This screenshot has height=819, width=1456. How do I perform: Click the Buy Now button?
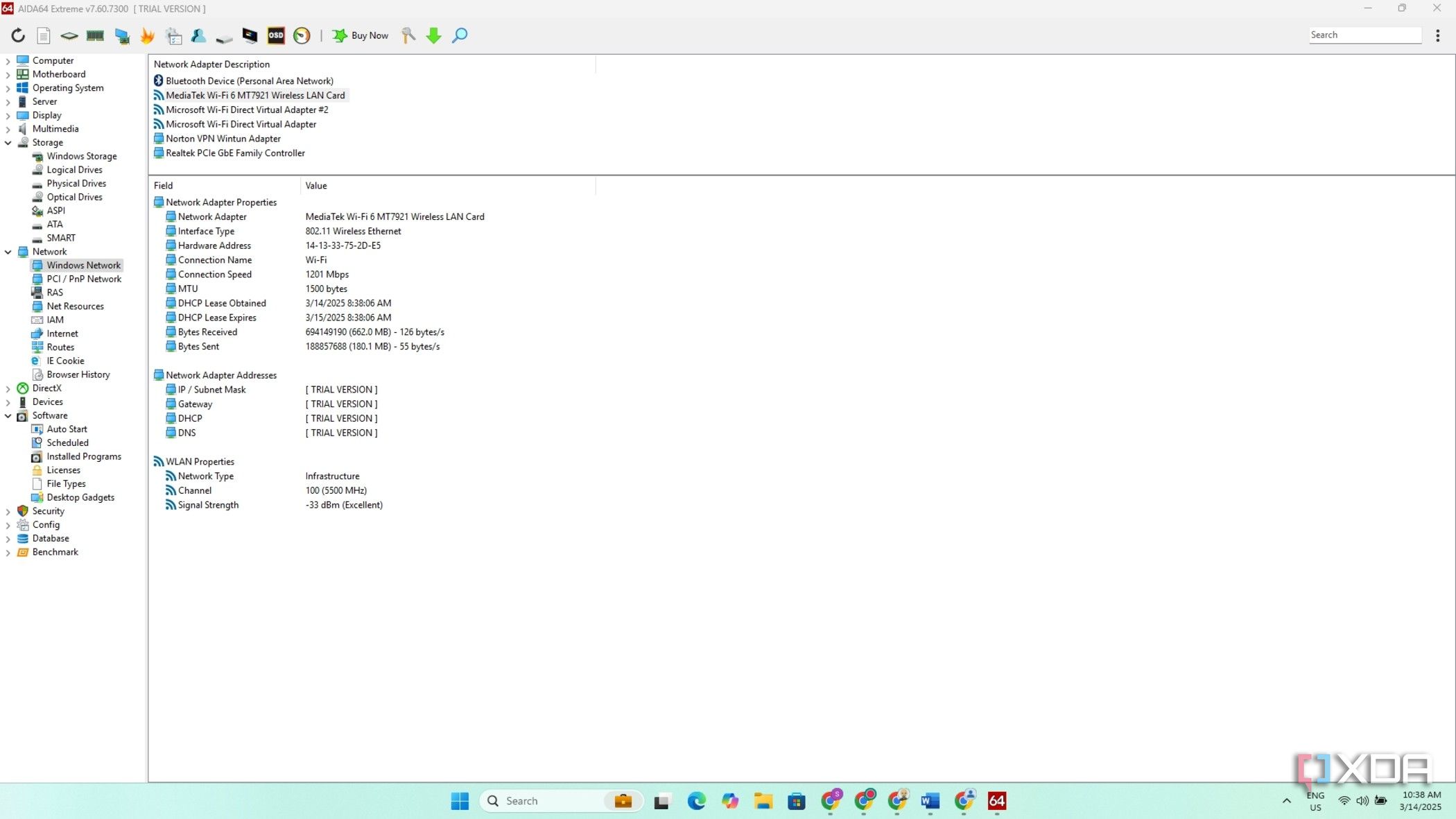[x=361, y=35]
